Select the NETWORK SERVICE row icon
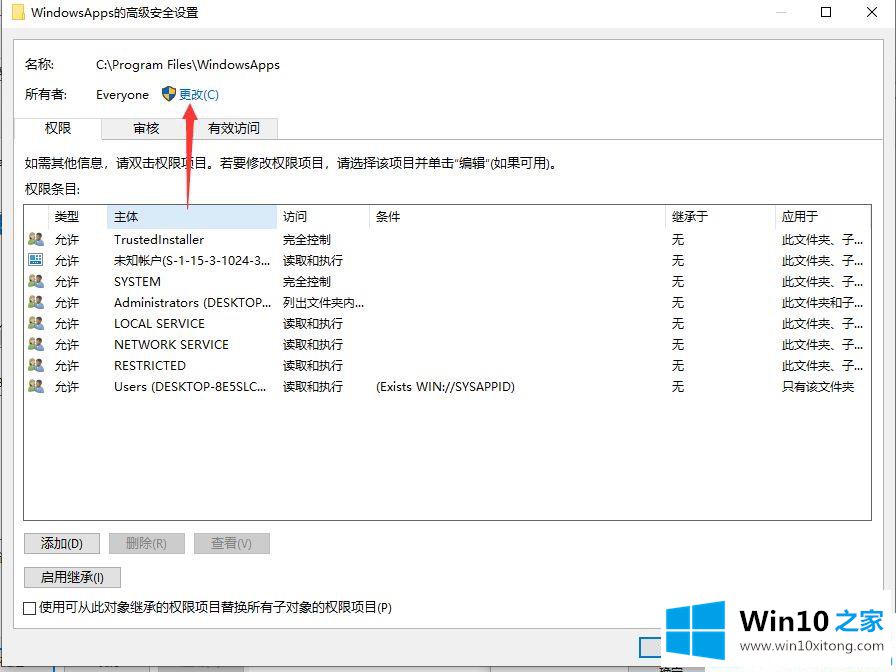 point(36,345)
